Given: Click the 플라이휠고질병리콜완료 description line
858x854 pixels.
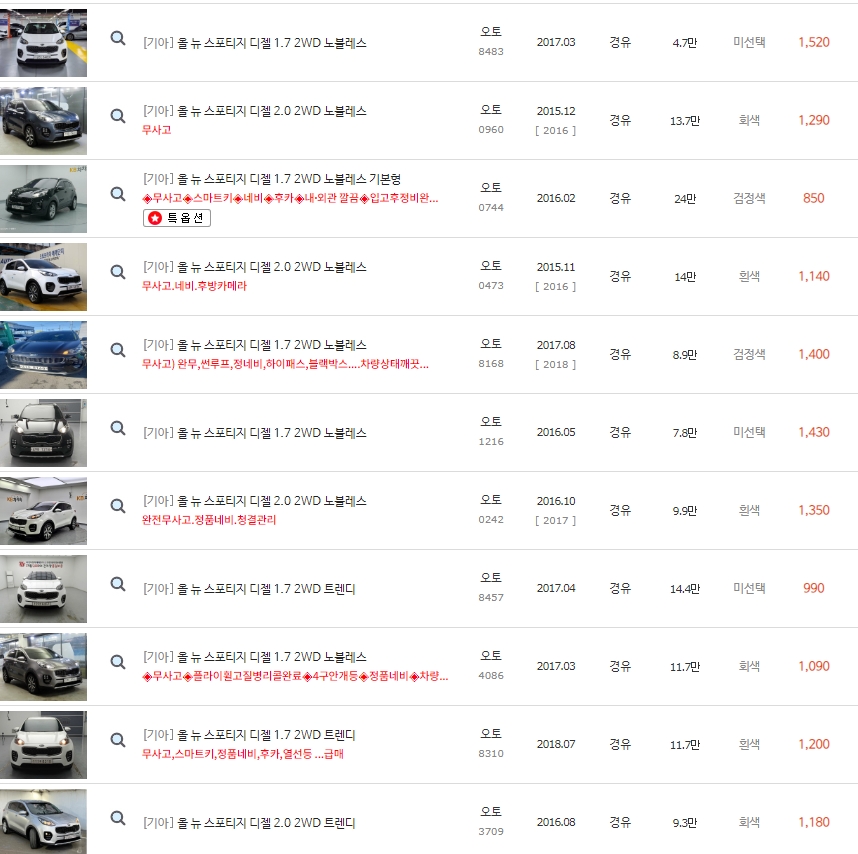Looking at the screenshot, I should tap(295, 676).
